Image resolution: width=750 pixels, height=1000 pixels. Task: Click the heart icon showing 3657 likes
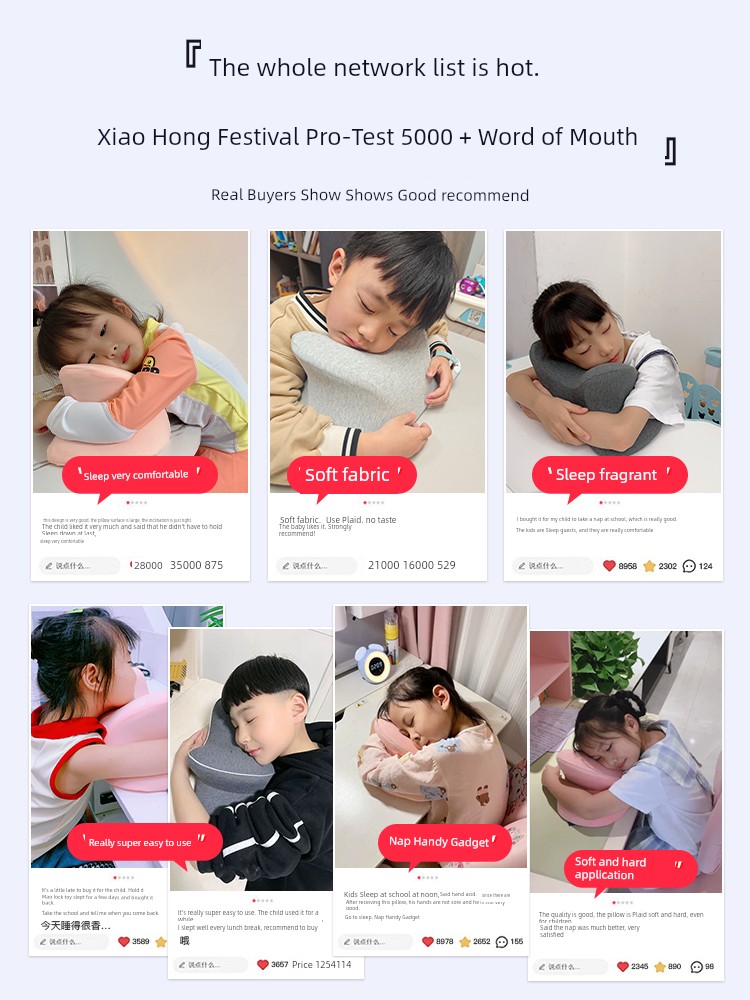coord(262,964)
